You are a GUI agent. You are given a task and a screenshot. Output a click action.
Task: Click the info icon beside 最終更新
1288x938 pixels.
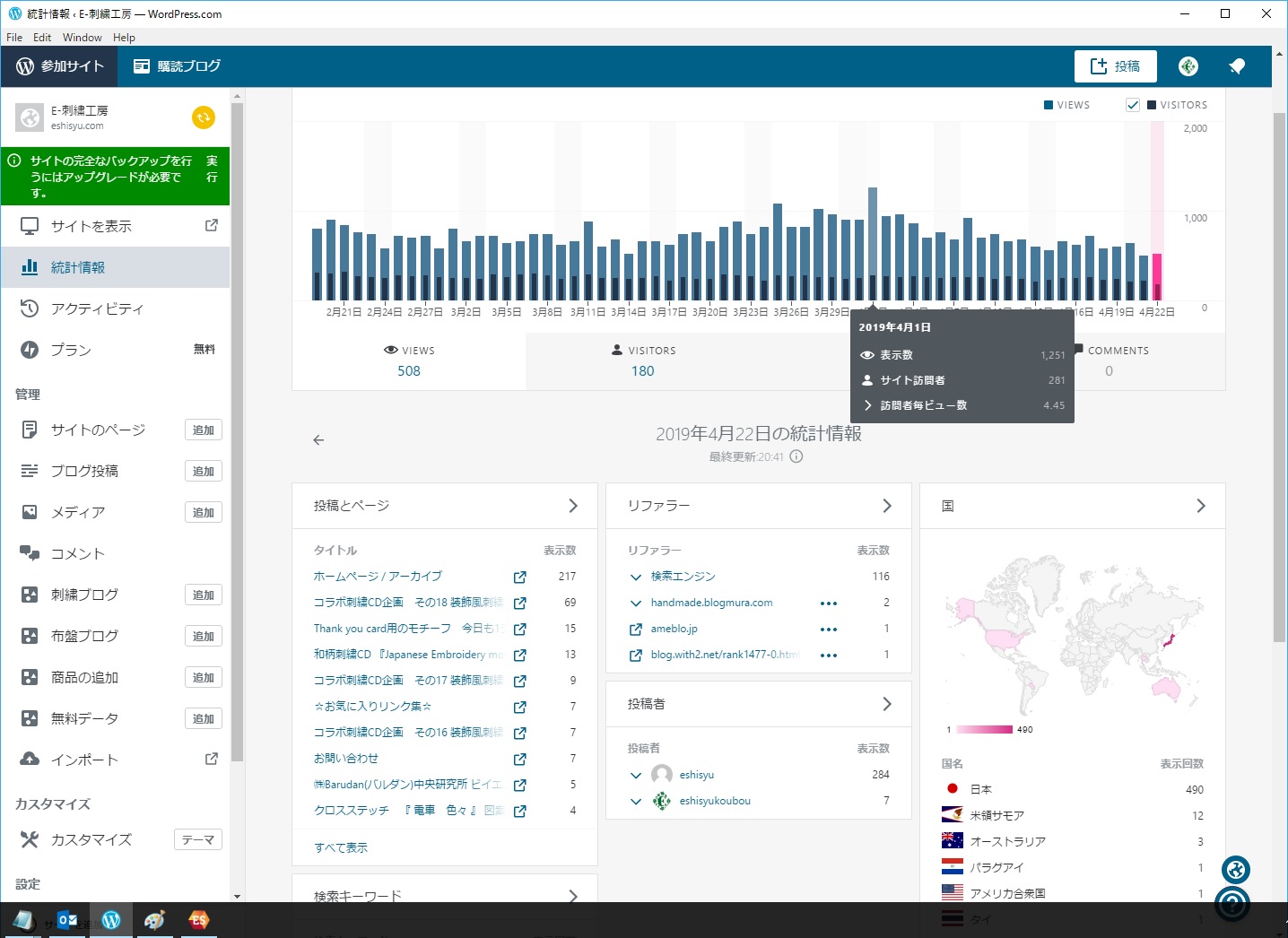click(x=796, y=456)
